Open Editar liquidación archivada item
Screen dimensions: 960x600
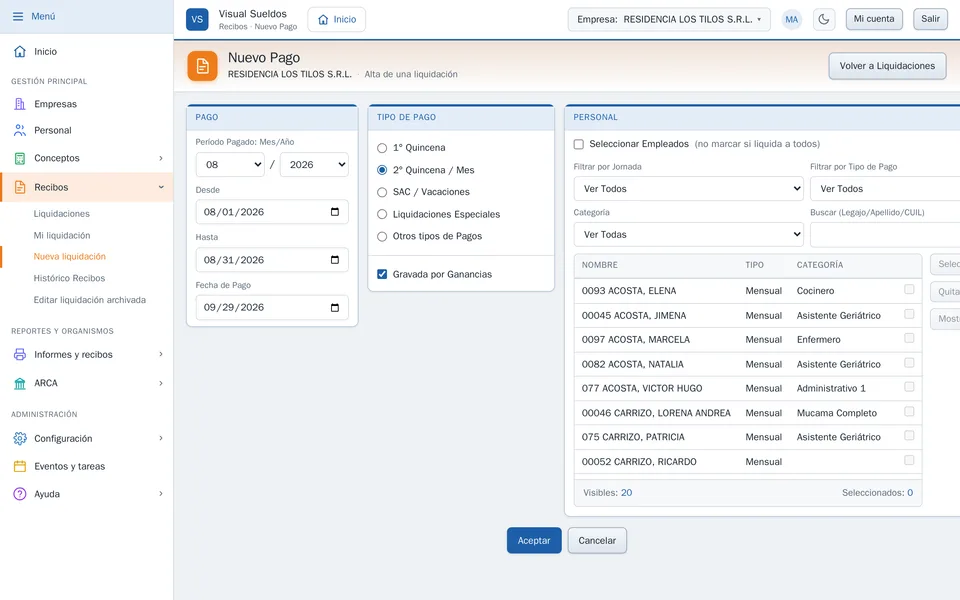pos(89,300)
